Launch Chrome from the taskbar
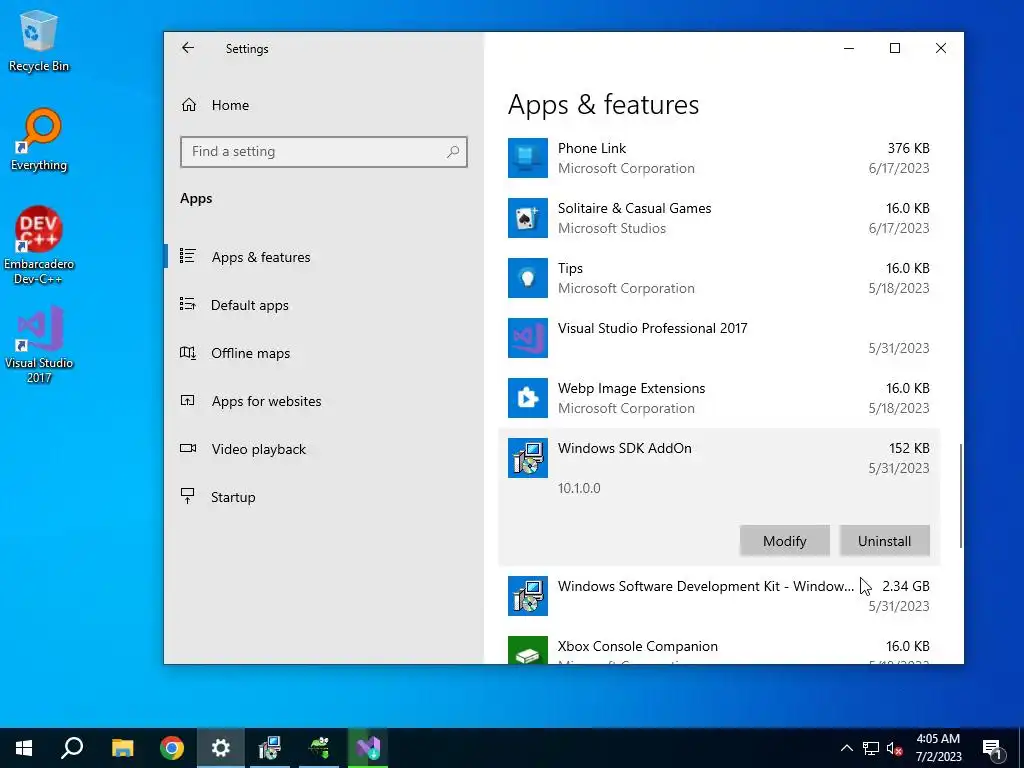Viewport: 1024px width, 768px height. pyautogui.click(x=172, y=748)
